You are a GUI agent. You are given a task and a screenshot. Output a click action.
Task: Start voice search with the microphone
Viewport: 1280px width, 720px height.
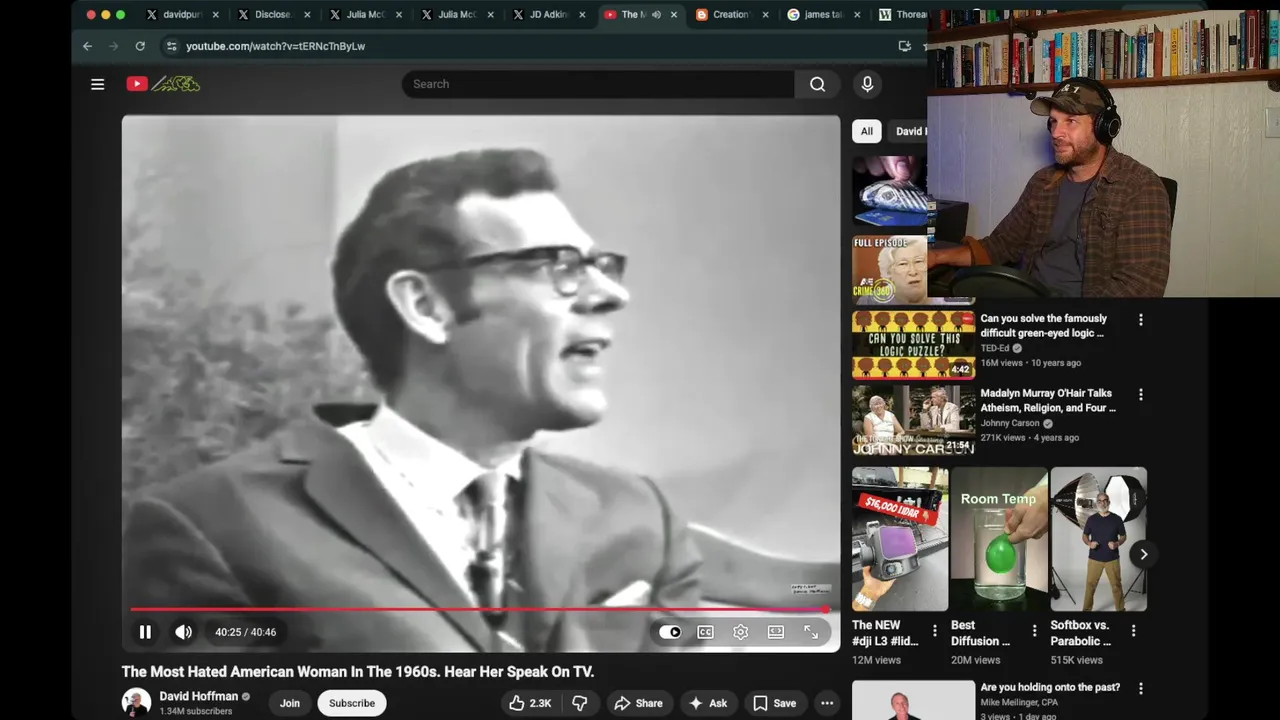coord(867,84)
